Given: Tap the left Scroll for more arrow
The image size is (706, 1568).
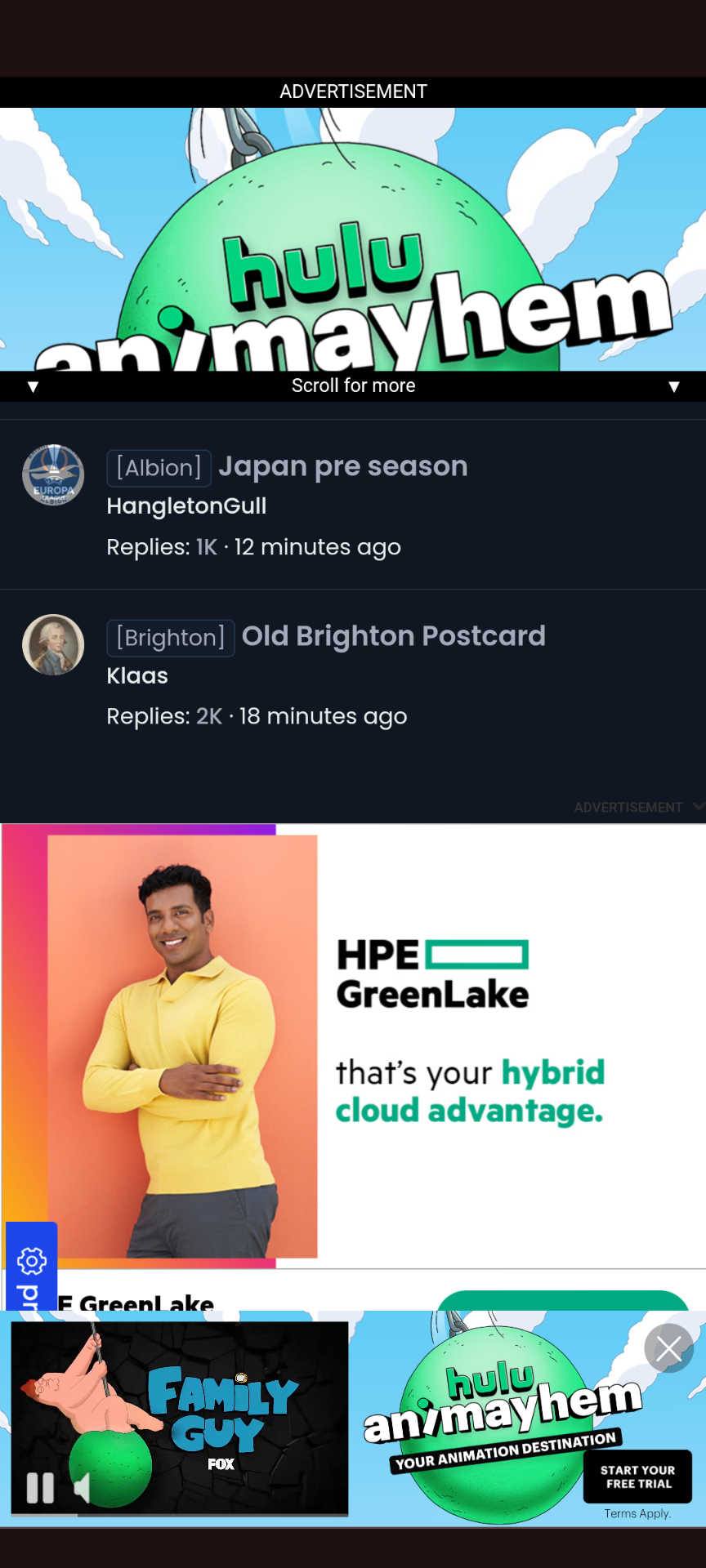Looking at the screenshot, I should (33, 386).
